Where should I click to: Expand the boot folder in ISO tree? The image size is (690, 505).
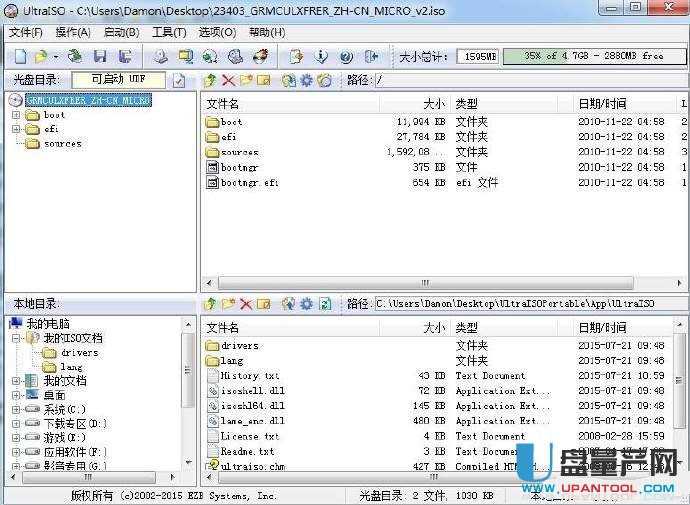[x=16, y=115]
